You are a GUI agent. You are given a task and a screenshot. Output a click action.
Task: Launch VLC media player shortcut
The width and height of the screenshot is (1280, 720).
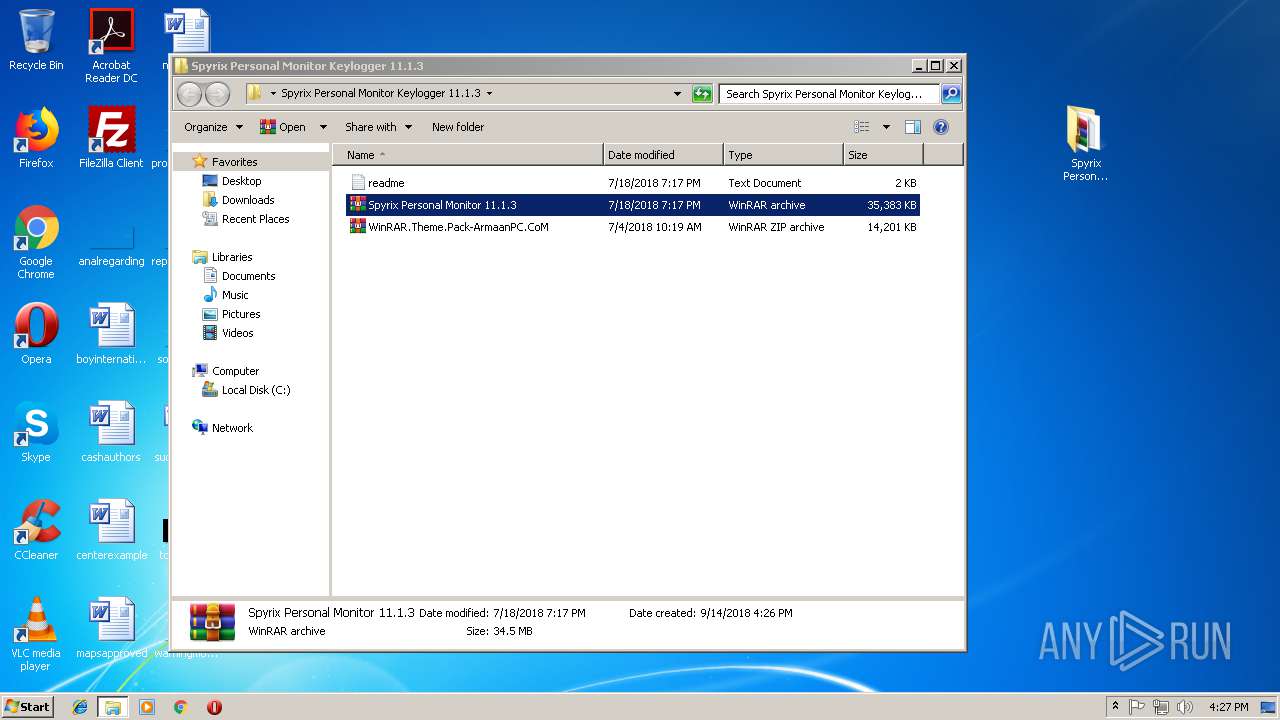point(36,634)
